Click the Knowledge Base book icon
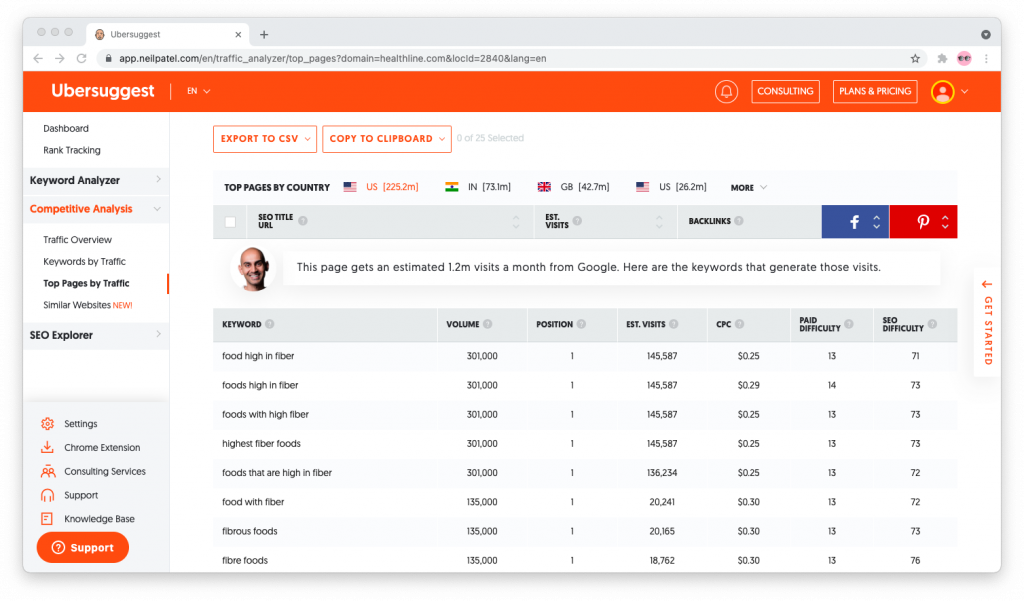The height and width of the screenshot is (601, 1024). pyautogui.click(x=46, y=519)
